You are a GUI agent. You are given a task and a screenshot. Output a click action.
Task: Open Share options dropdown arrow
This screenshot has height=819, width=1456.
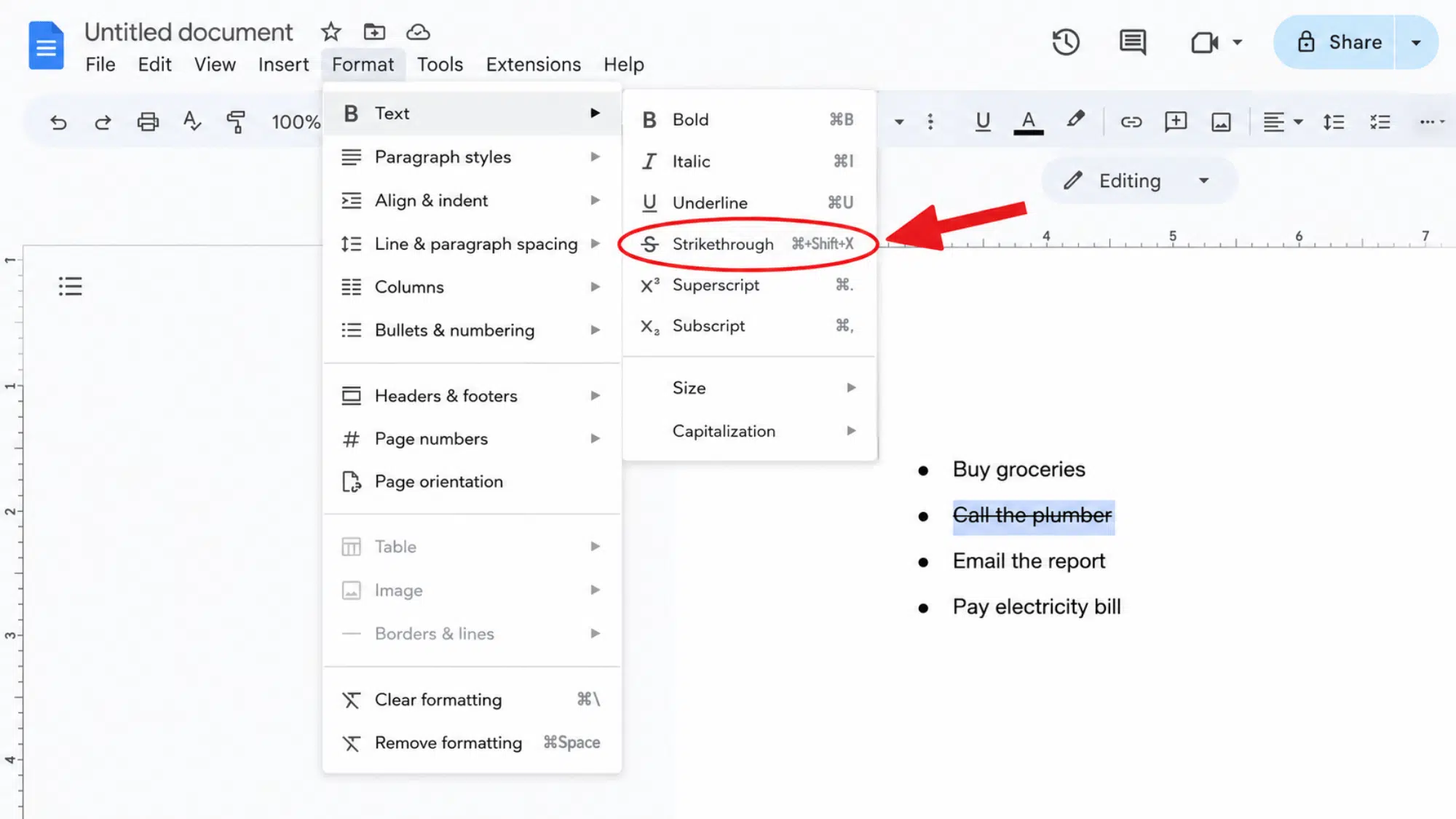(x=1416, y=42)
